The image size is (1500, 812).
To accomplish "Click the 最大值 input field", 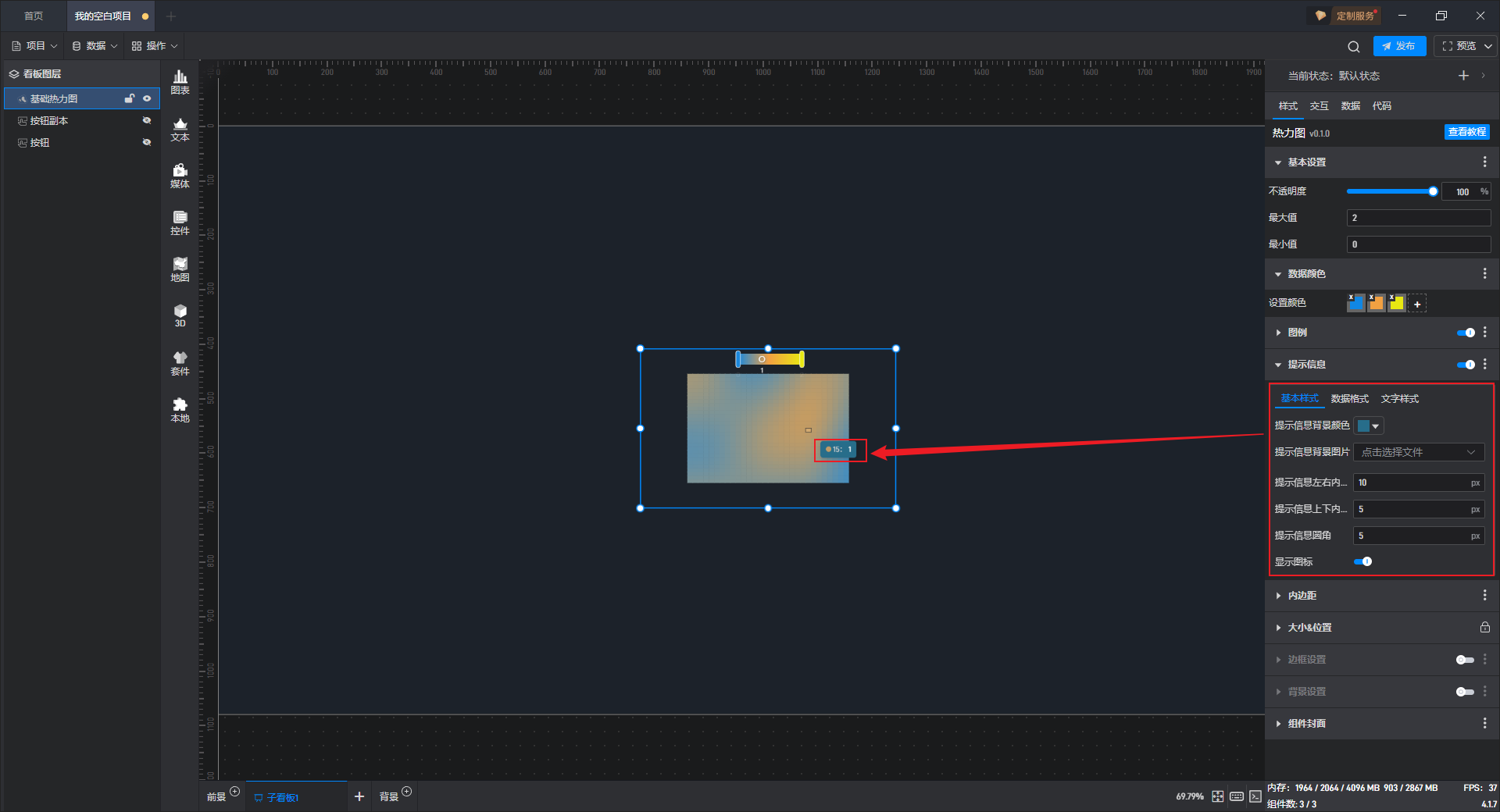I will (x=1419, y=218).
